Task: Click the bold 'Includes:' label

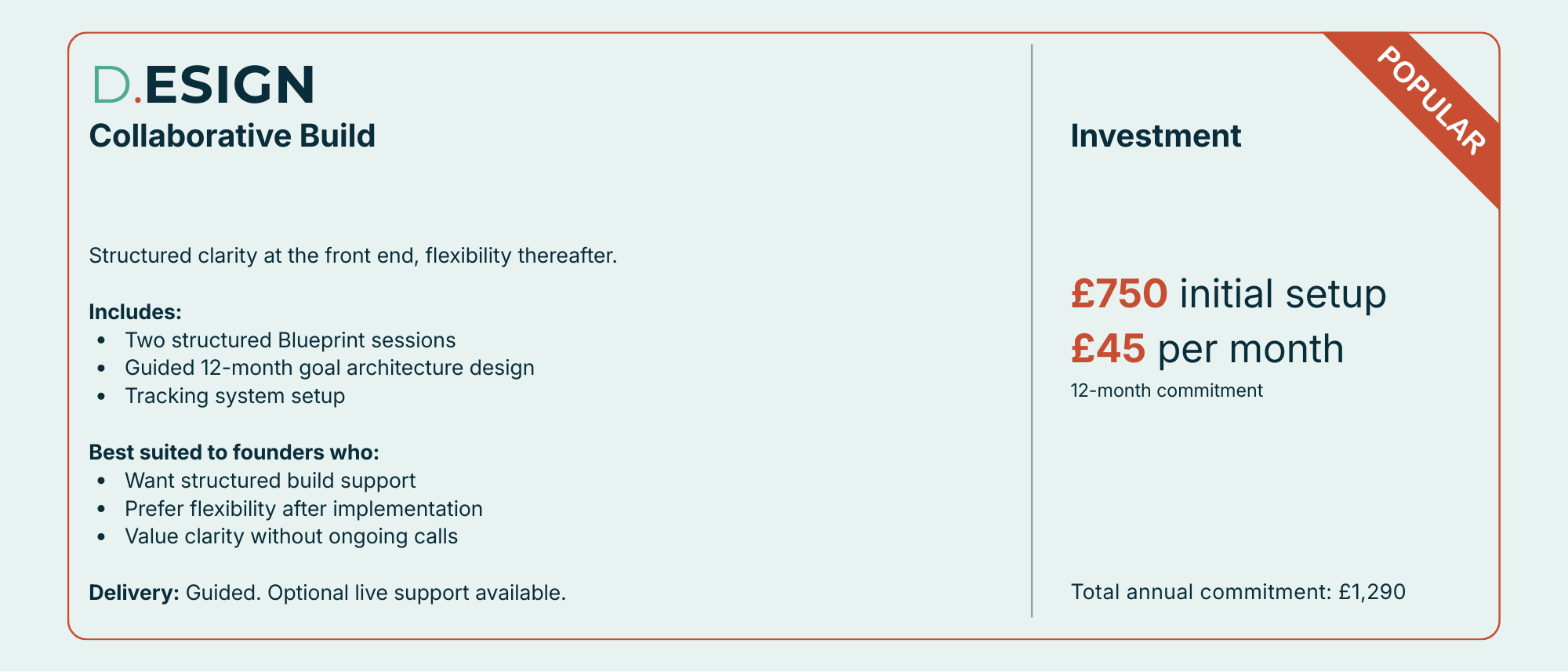Action: [x=135, y=312]
